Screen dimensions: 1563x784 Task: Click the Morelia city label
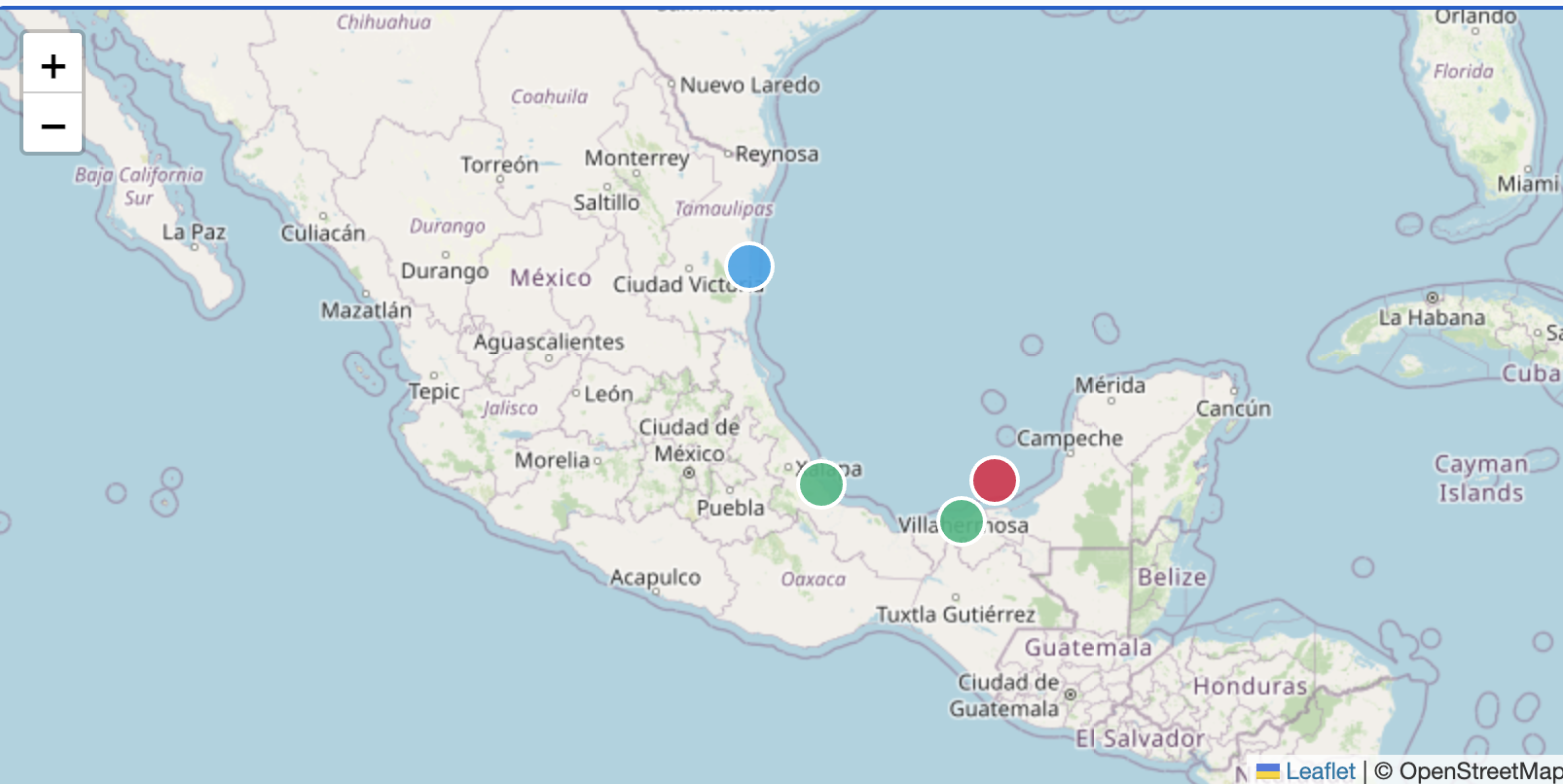[x=552, y=460]
